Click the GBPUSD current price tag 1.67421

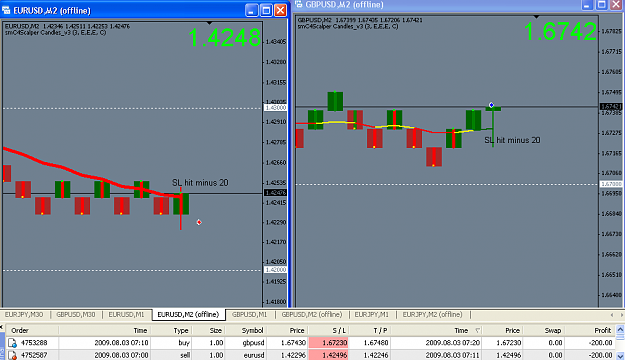611,106
